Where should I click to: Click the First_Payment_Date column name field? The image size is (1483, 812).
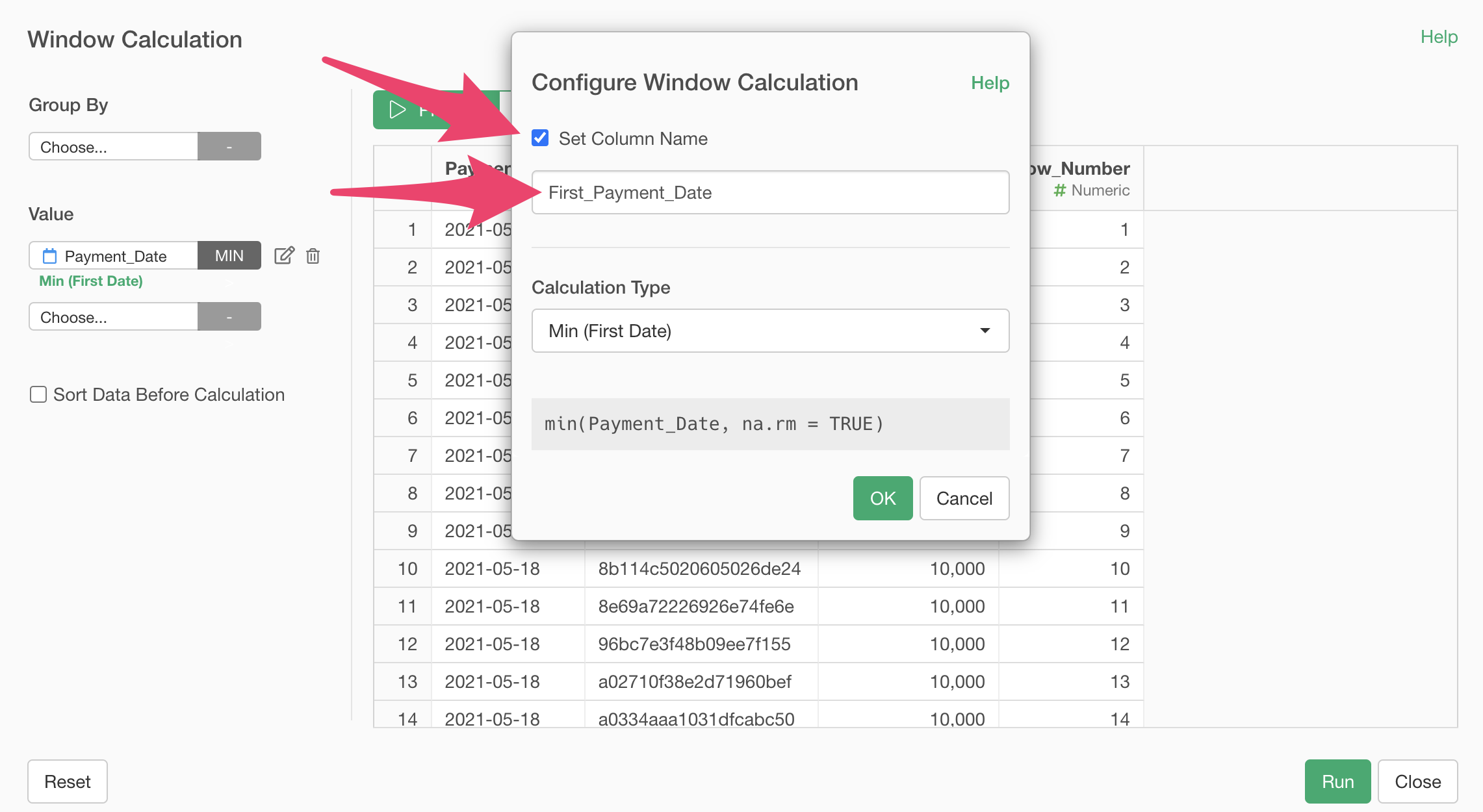[770, 192]
